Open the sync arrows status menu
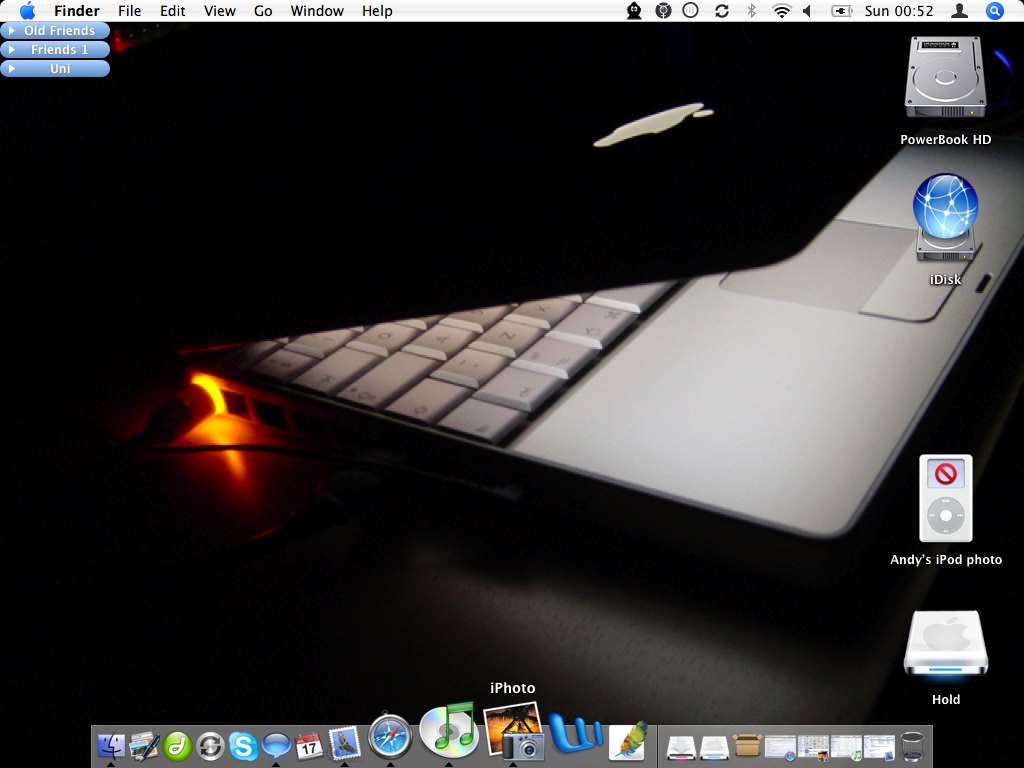This screenshot has height=768, width=1024. click(722, 10)
